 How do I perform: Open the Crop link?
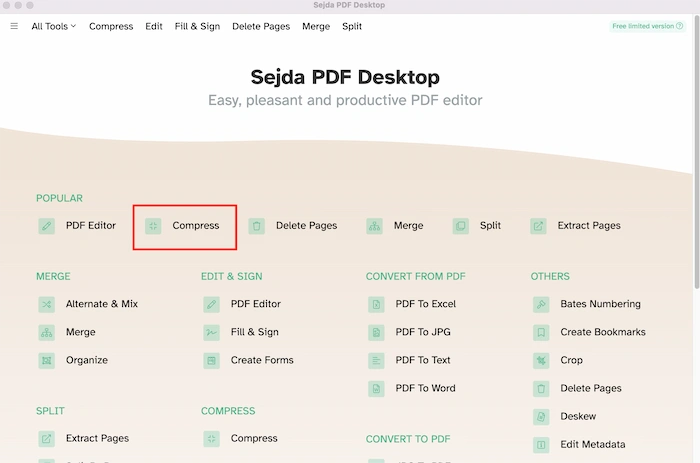coord(571,360)
